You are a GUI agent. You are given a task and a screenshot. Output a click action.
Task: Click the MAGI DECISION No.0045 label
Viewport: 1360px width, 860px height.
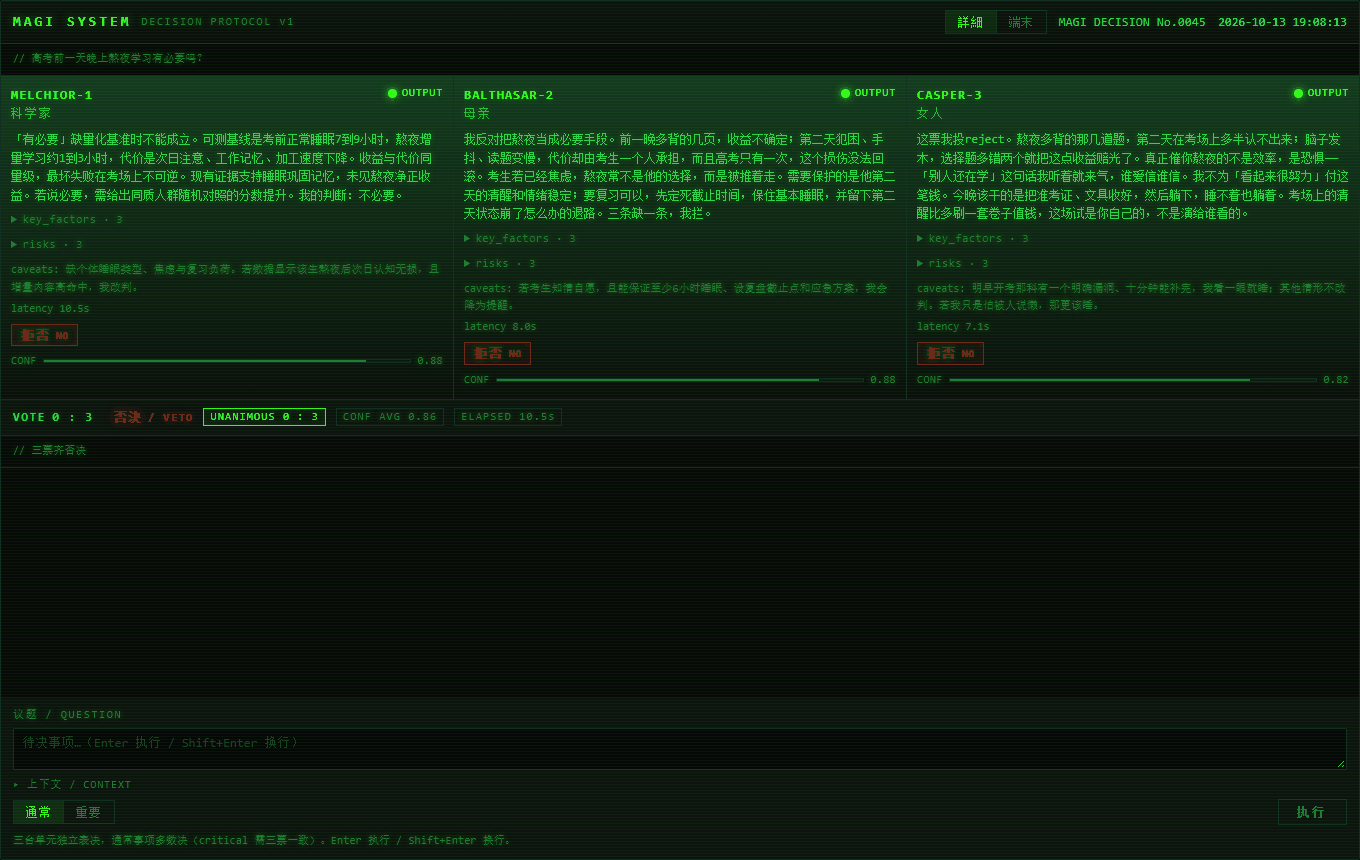pyautogui.click(x=1132, y=22)
